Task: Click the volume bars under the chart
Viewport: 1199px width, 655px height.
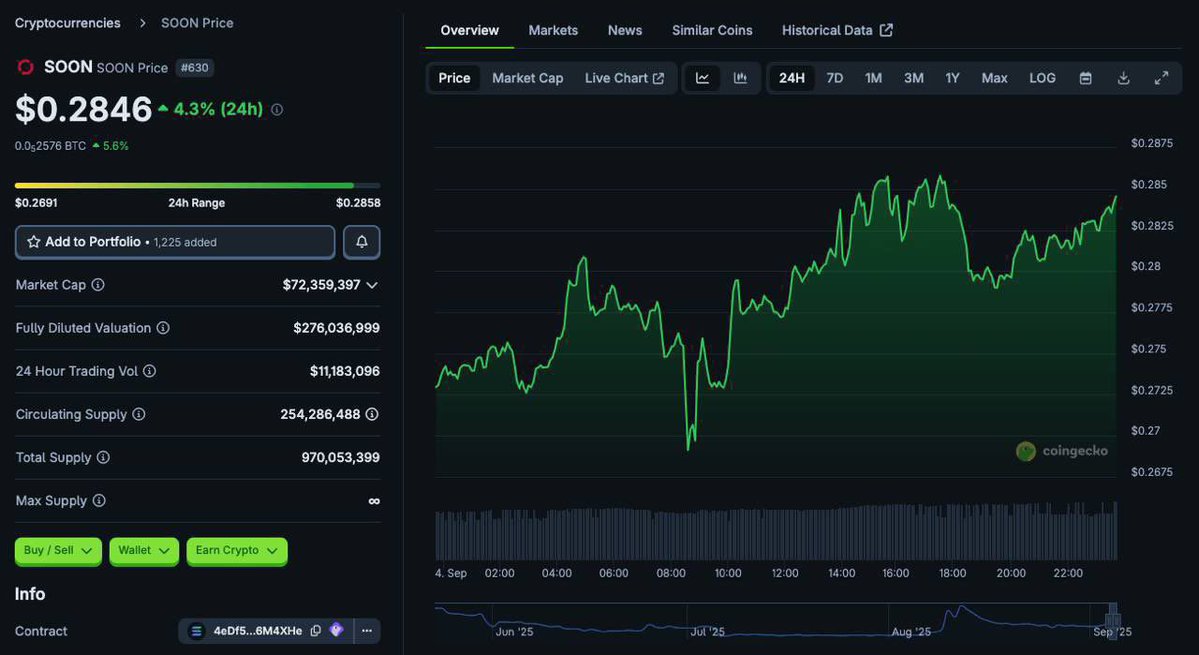Action: pos(775,531)
